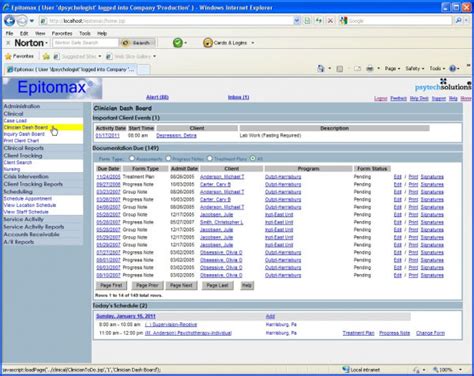Open the Favorites menu
This screenshot has width=474, height=376.
click(62, 33)
